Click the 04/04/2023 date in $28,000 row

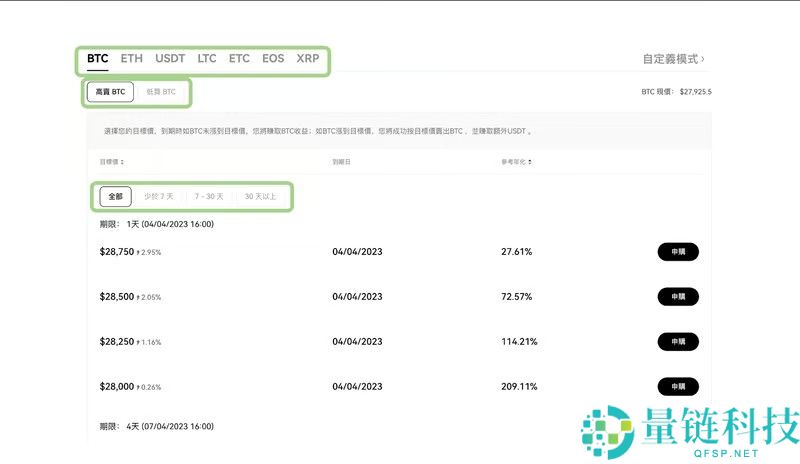357,386
